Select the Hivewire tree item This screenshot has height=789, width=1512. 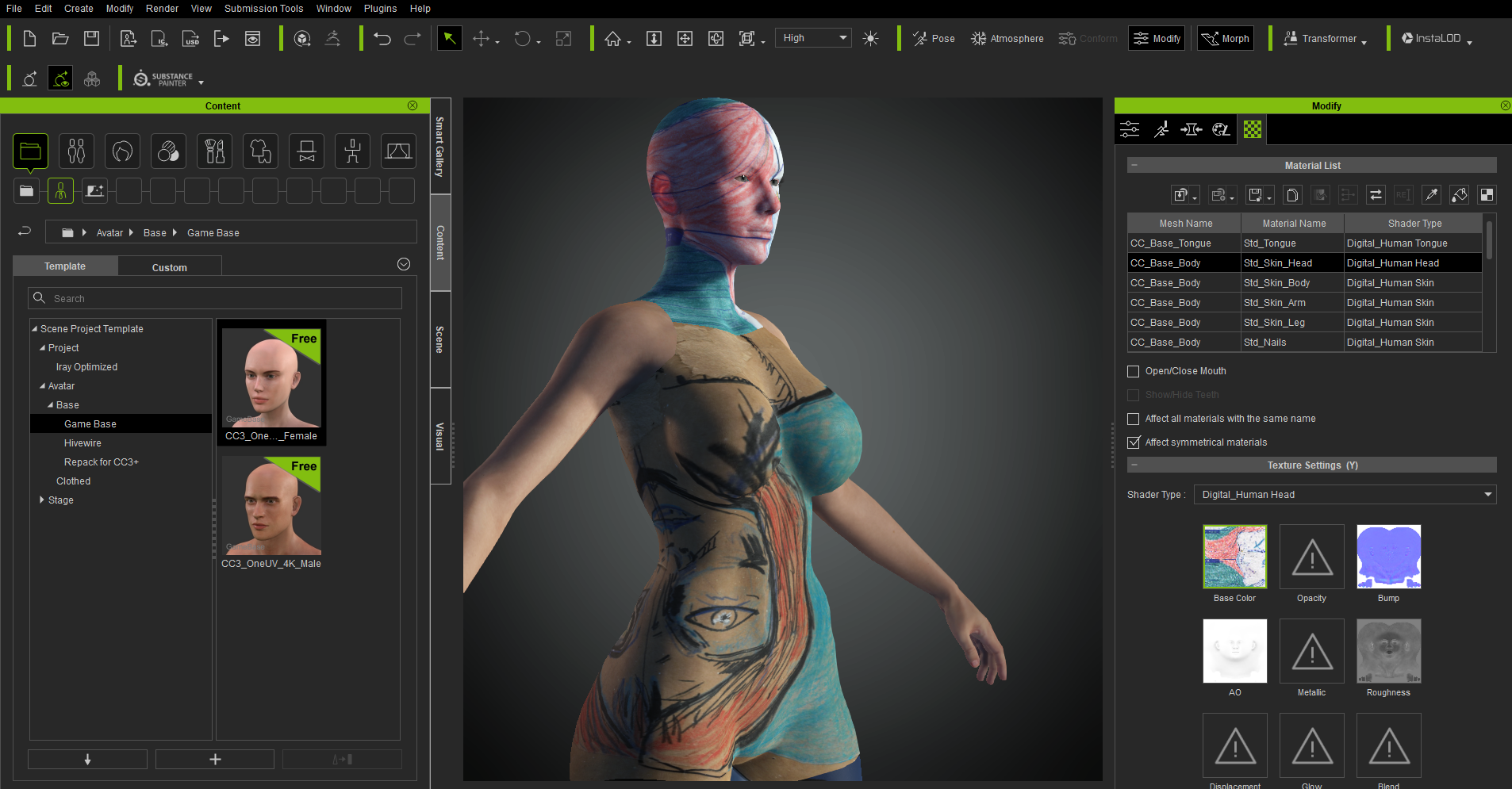point(83,443)
